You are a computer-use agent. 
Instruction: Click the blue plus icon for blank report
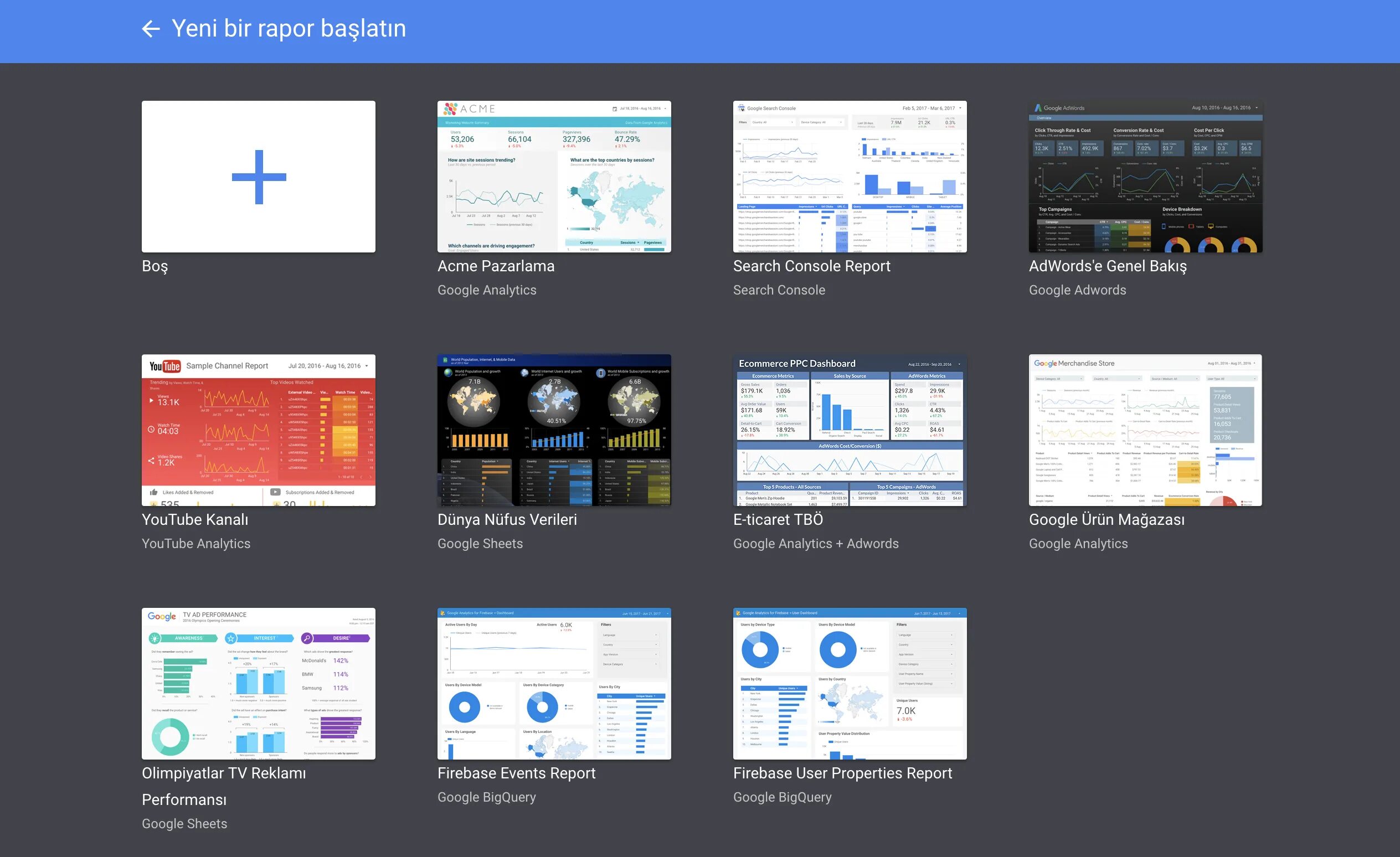tap(259, 177)
